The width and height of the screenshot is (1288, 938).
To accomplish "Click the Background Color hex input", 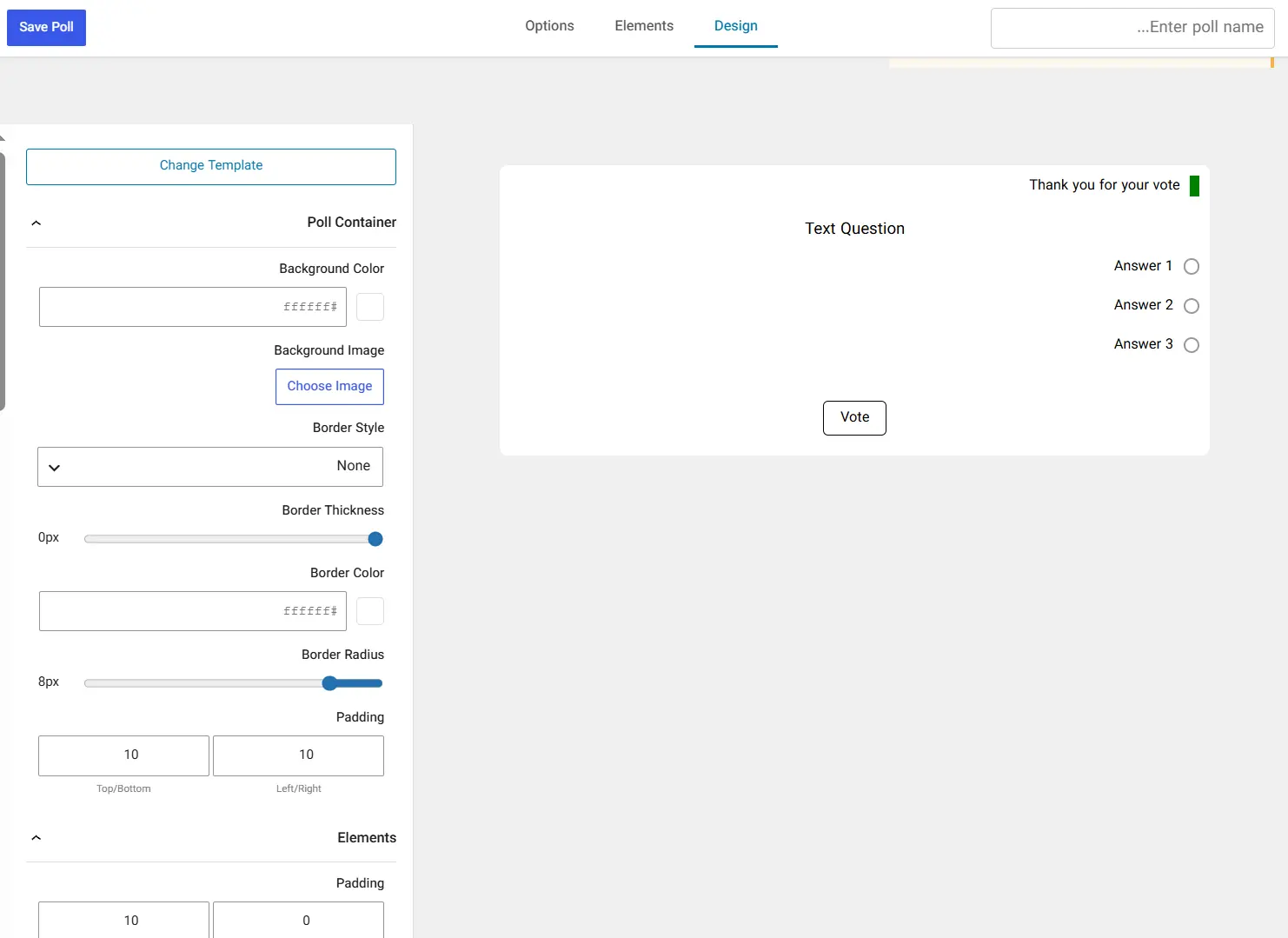I will tap(193, 307).
